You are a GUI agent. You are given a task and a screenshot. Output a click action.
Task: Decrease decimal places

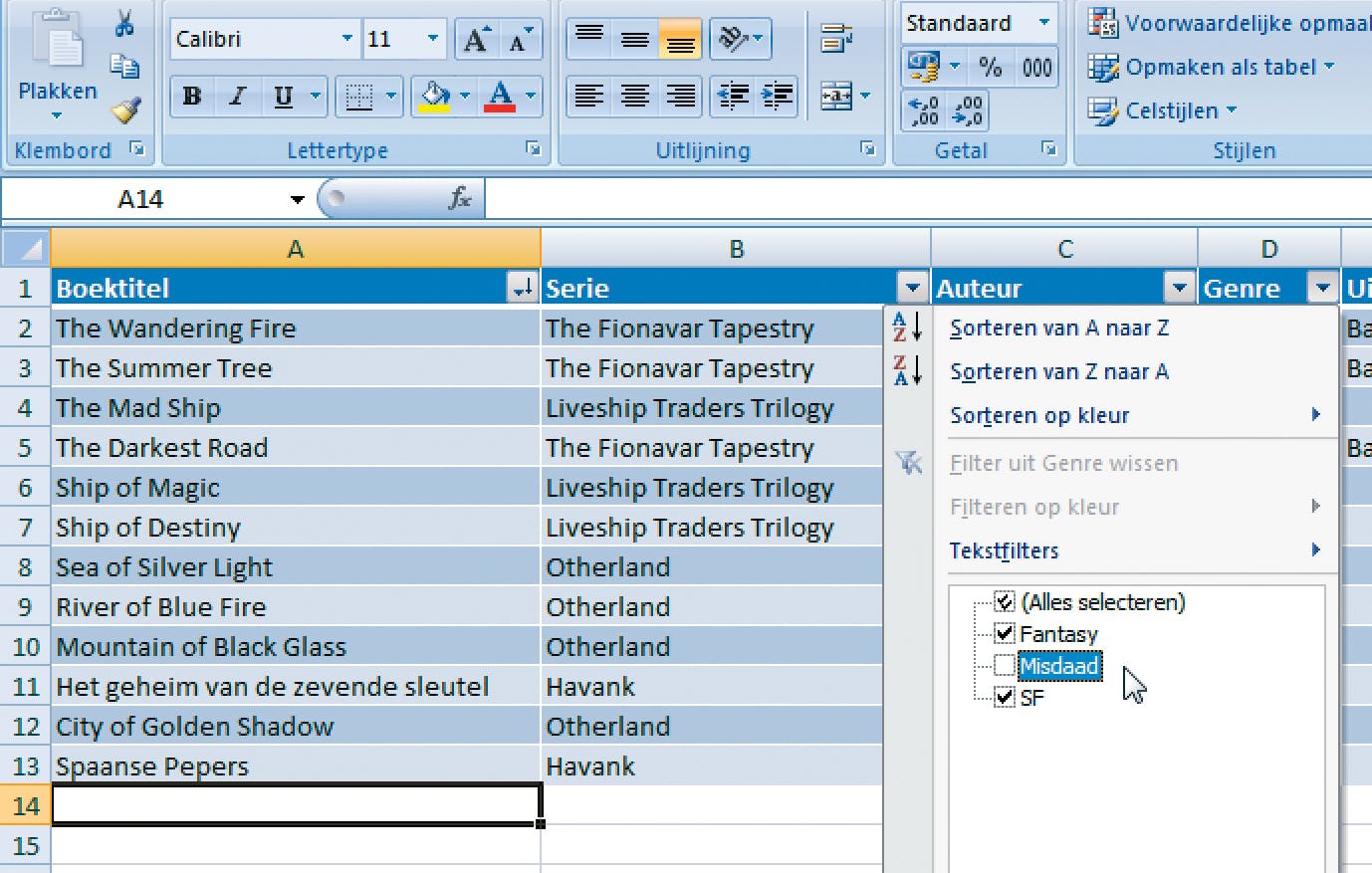click(967, 110)
